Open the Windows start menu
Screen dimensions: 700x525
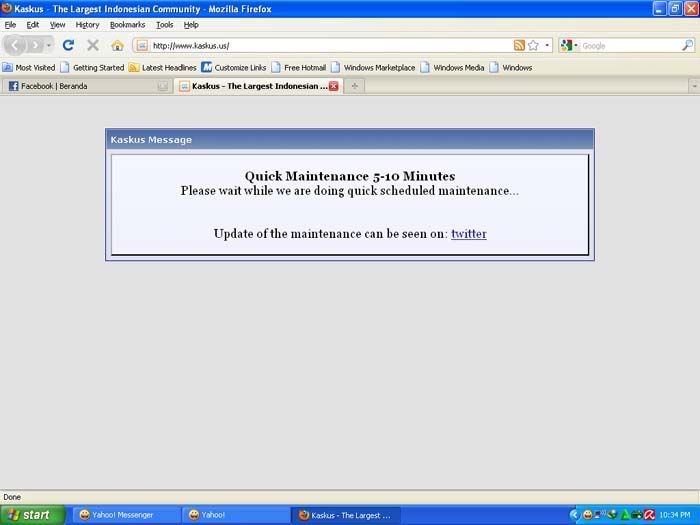pyautogui.click(x=32, y=515)
